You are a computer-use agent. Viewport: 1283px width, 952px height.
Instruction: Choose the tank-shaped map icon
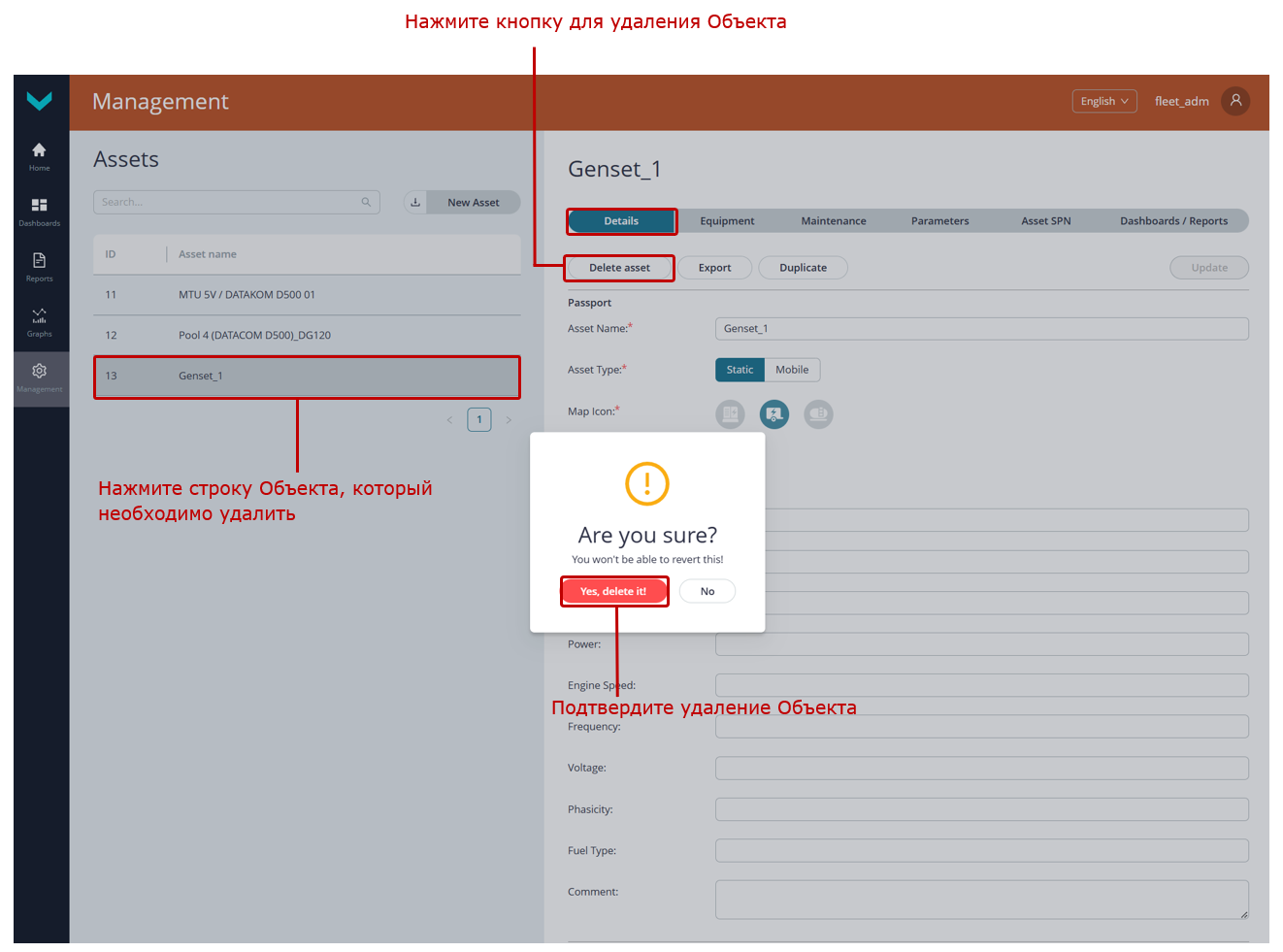tap(818, 414)
